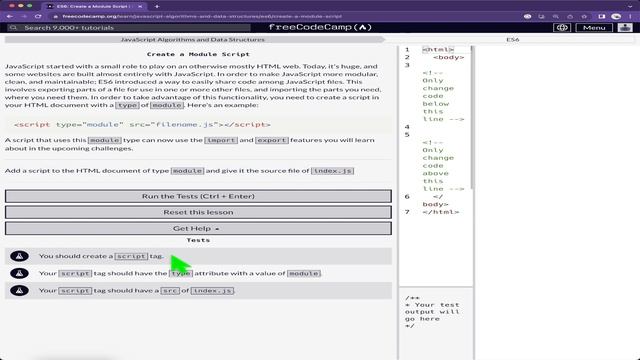Click the 'Create a Module Script' heading
The height and width of the screenshot is (360, 640).
[x=198, y=54]
